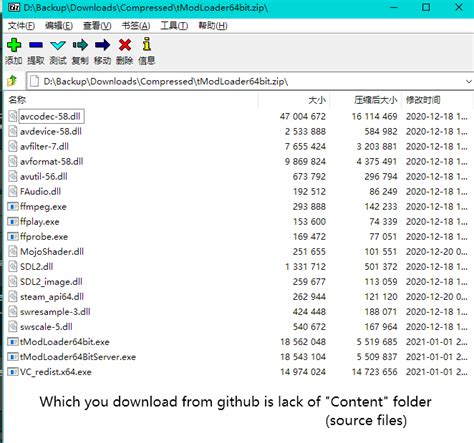Click the file icon of avfilter-7.dll
Screen dimensions: 474x443
(x=13, y=146)
